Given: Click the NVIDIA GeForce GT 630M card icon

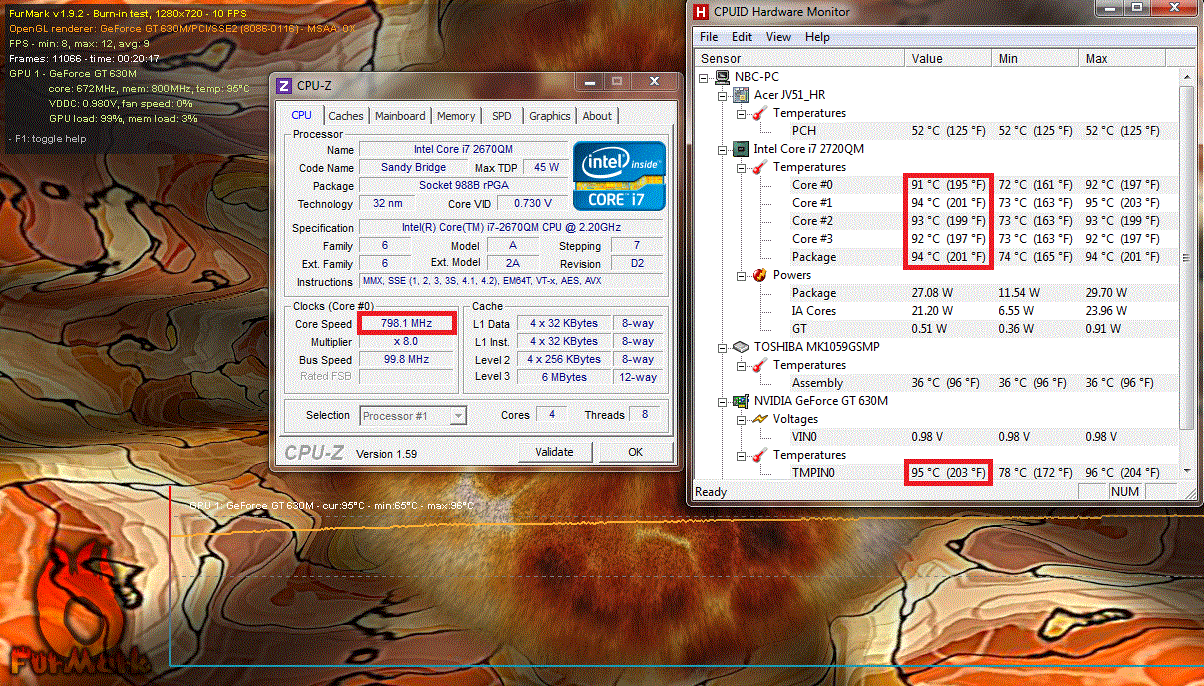Looking at the screenshot, I should 741,401.
